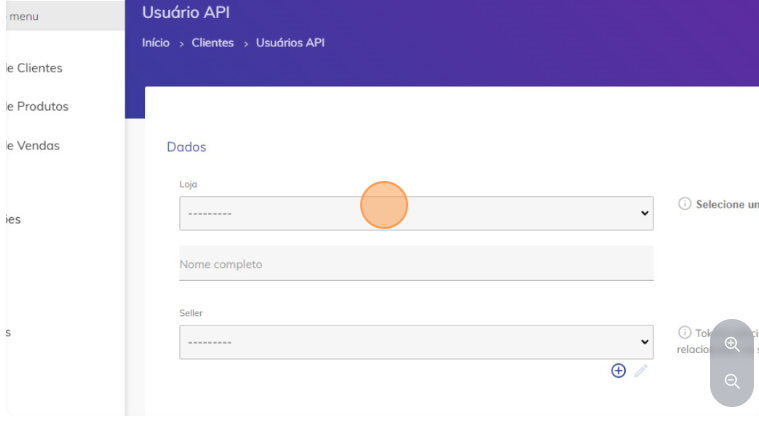The width and height of the screenshot is (759, 425).
Task: Open the Clientes sidebar menu item
Action: [34, 68]
